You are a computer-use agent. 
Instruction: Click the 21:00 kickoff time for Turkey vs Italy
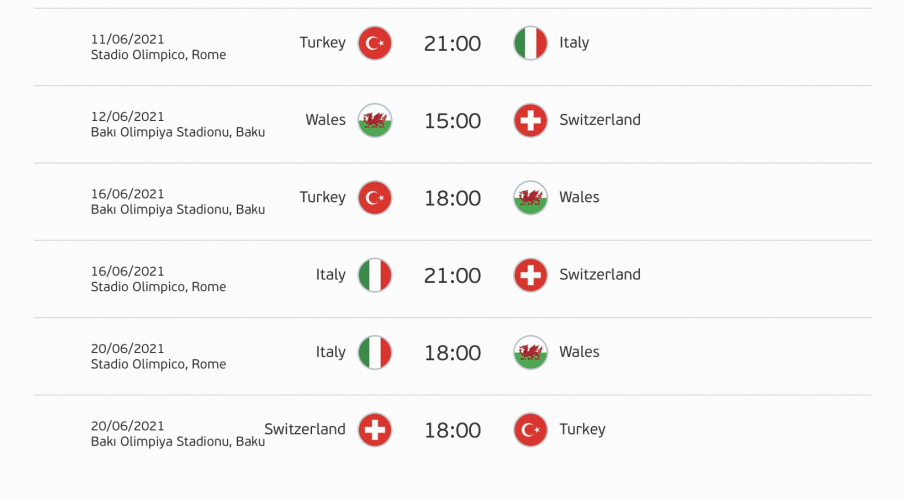click(x=452, y=44)
